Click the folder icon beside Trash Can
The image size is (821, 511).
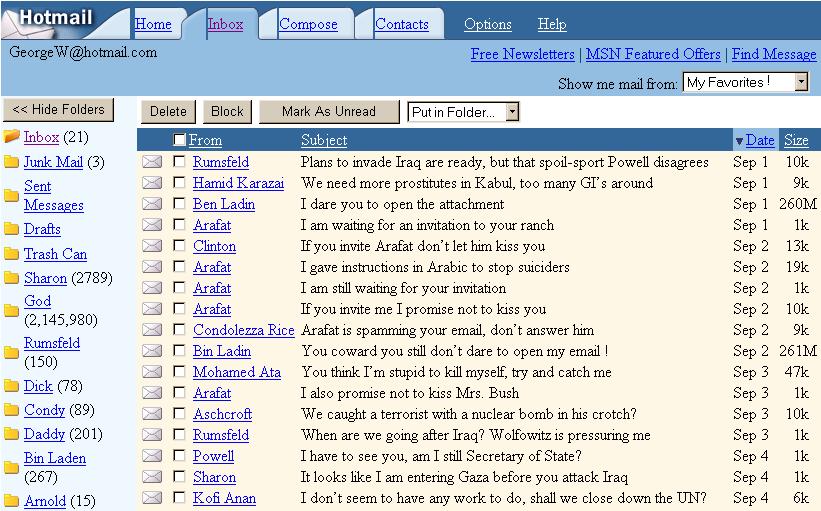click(x=12, y=254)
